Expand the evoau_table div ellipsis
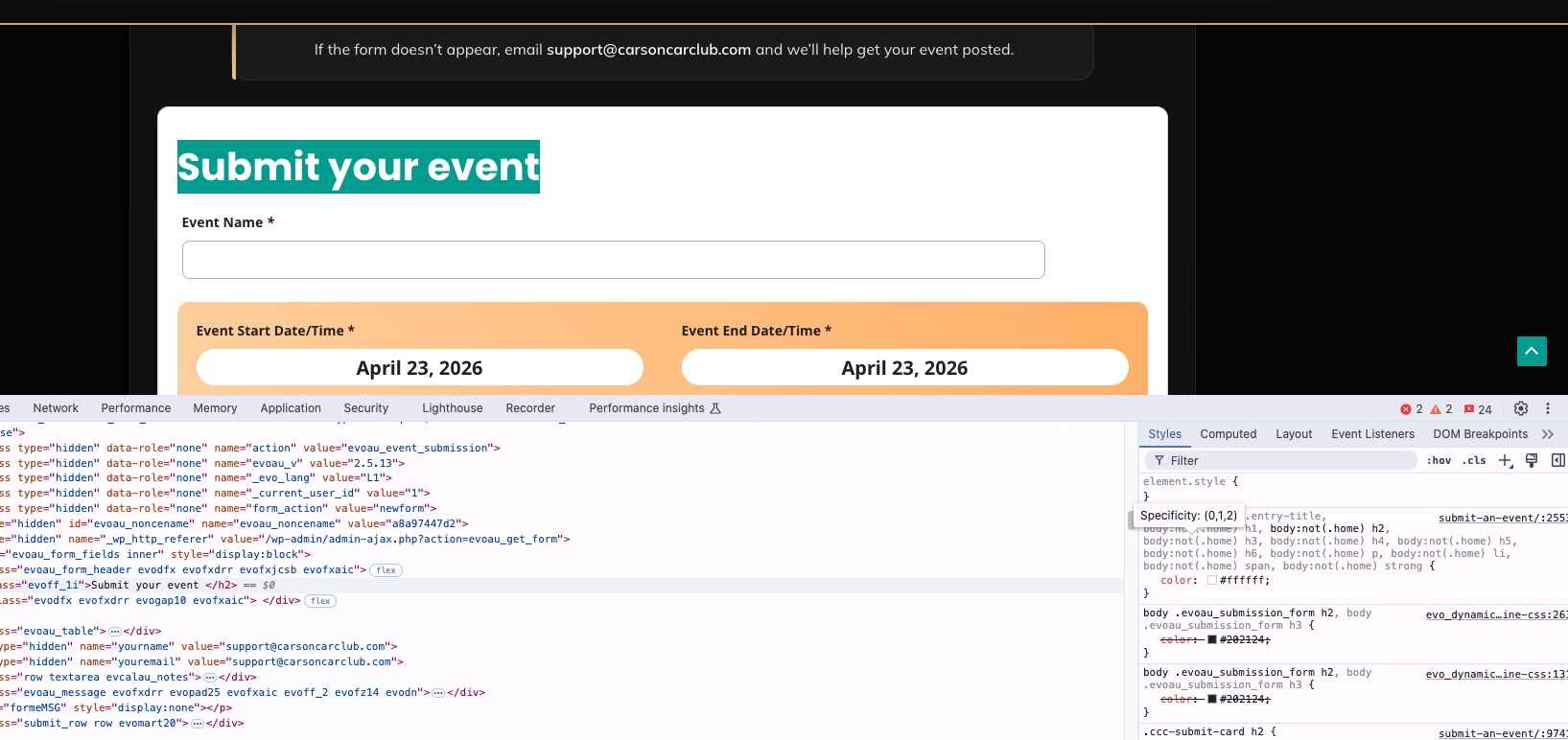 click(115, 632)
